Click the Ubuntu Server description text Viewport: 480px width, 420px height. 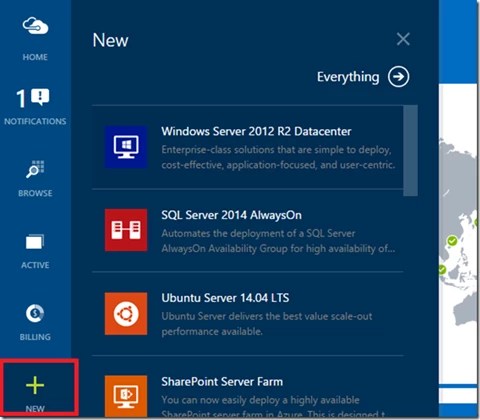click(x=267, y=324)
